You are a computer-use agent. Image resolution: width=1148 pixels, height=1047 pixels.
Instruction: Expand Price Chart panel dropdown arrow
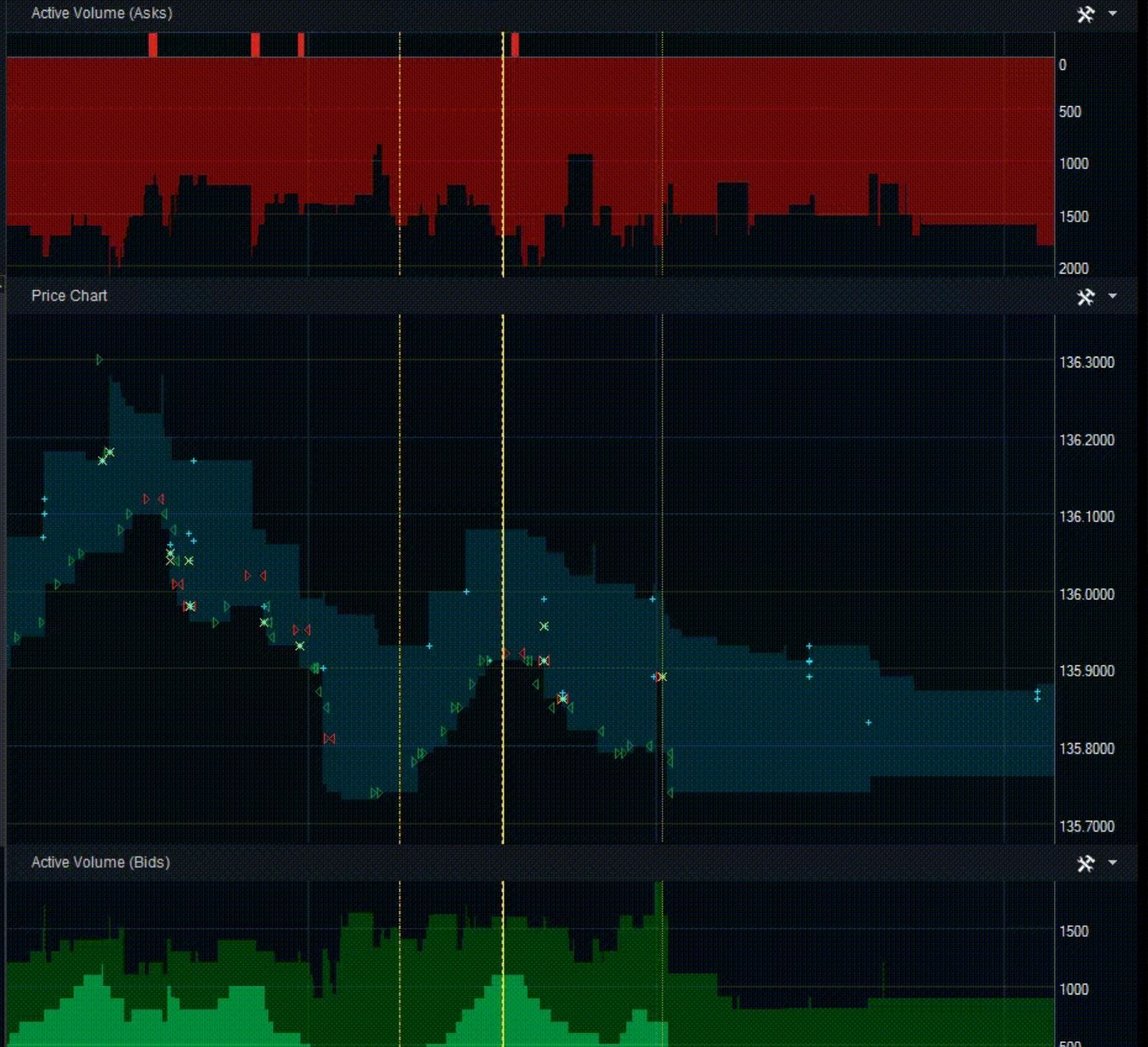pyautogui.click(x=1113, y=296)
